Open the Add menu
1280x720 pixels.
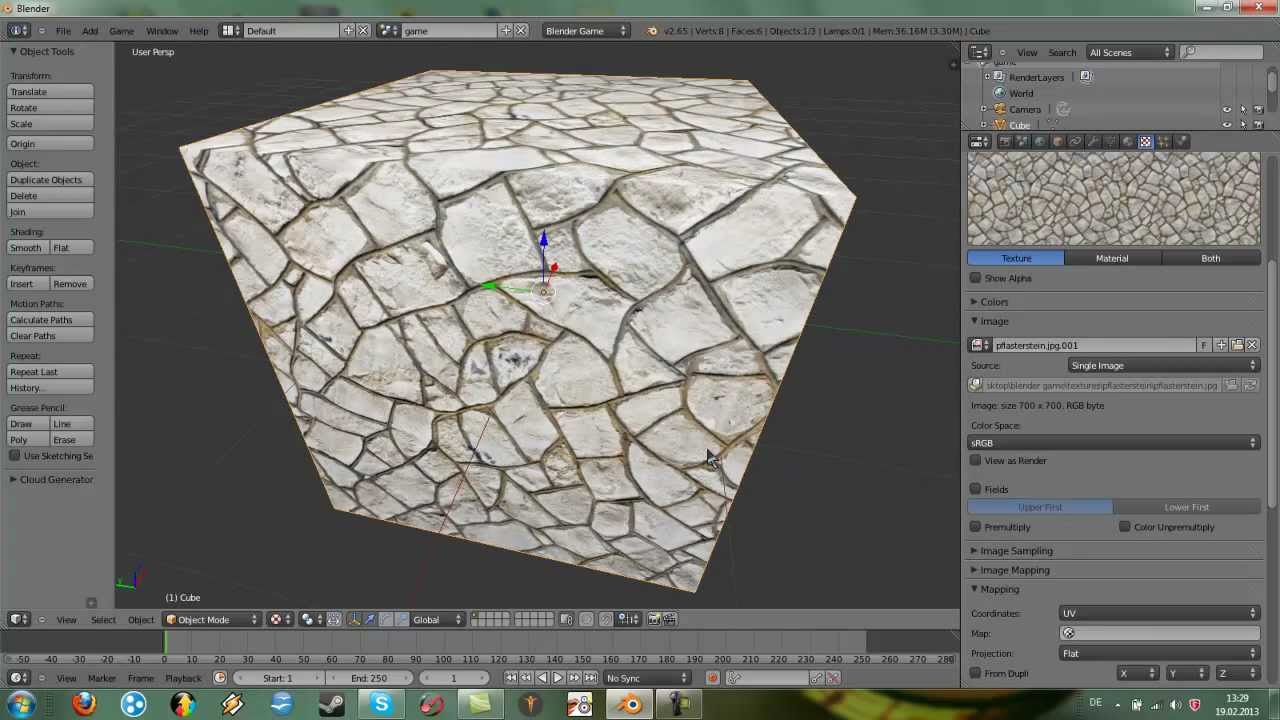point(90,31)
